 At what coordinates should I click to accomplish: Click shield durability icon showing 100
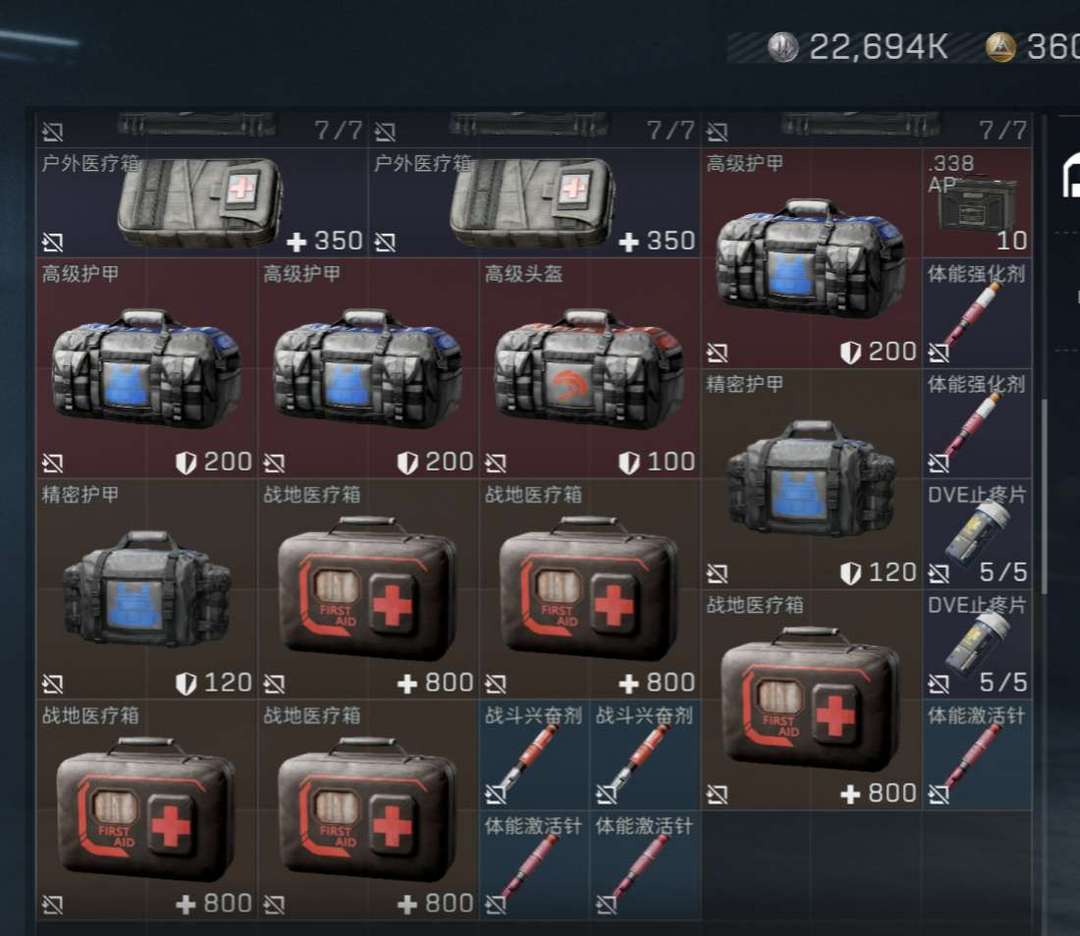[x=629, y=463]
